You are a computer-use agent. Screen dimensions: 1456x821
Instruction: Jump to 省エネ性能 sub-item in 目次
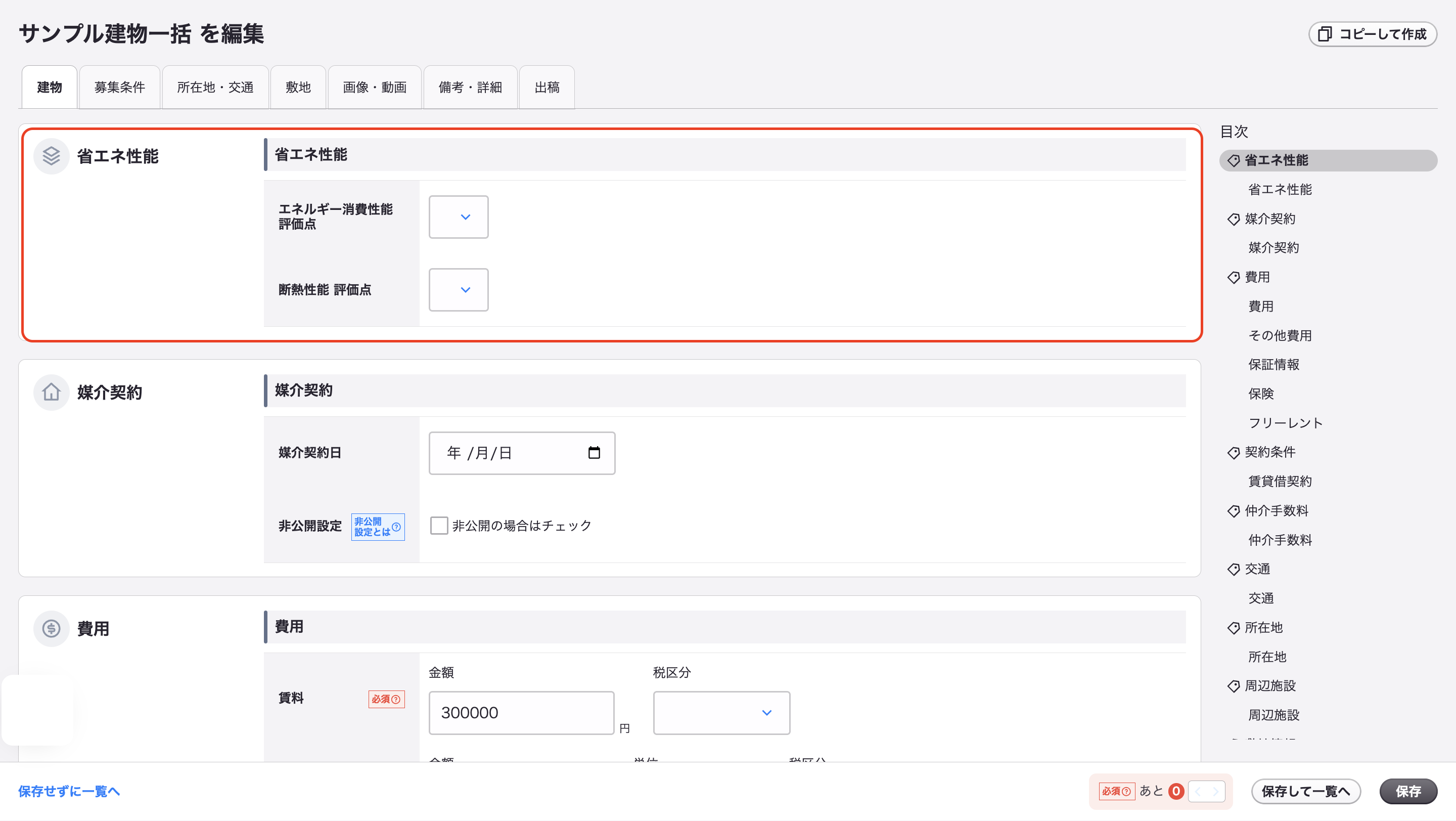point(1280,189)
